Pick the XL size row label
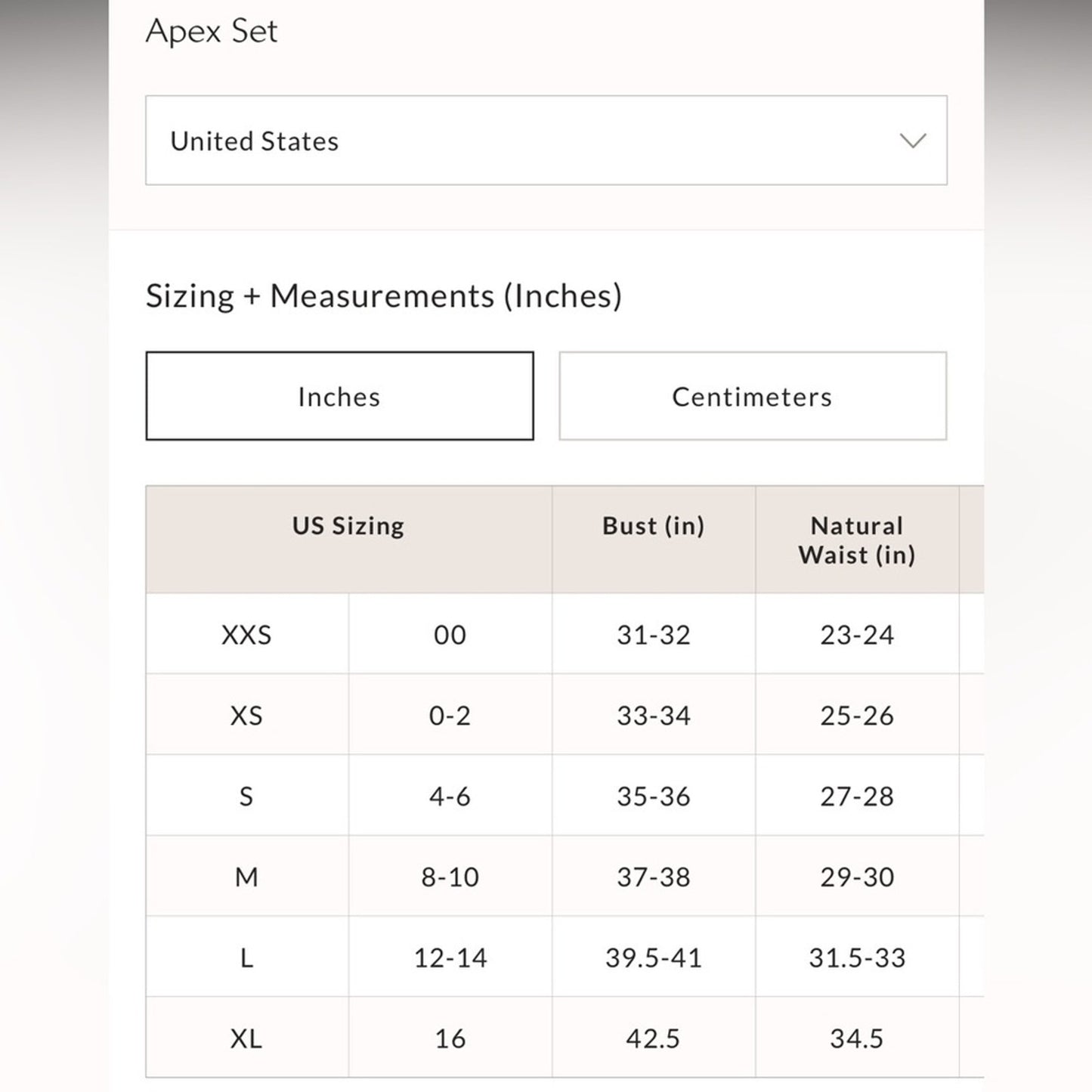Screen dimensions: 1092x1092 click(246, 1039)
